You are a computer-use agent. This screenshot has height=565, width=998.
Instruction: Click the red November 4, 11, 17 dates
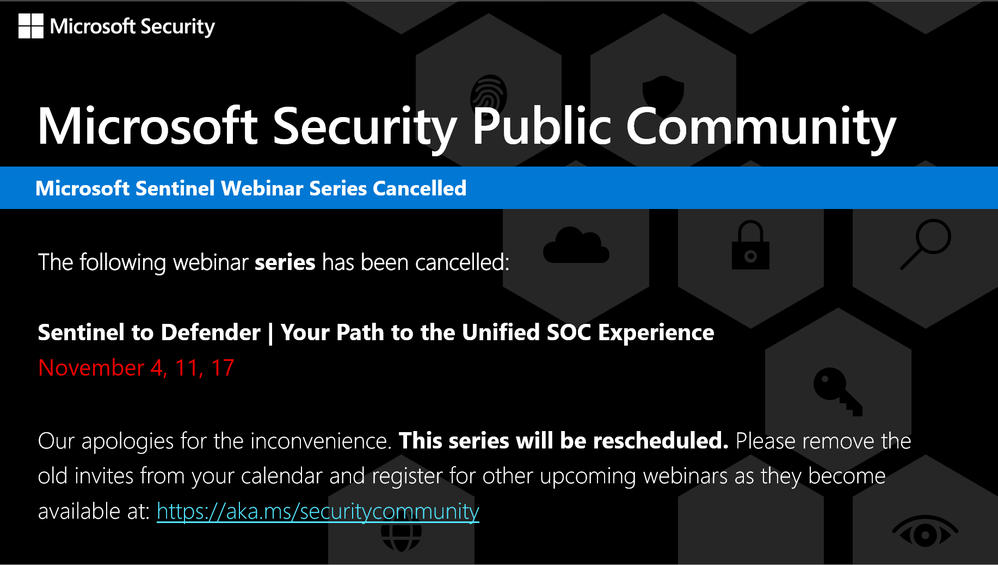coord(136,368)
